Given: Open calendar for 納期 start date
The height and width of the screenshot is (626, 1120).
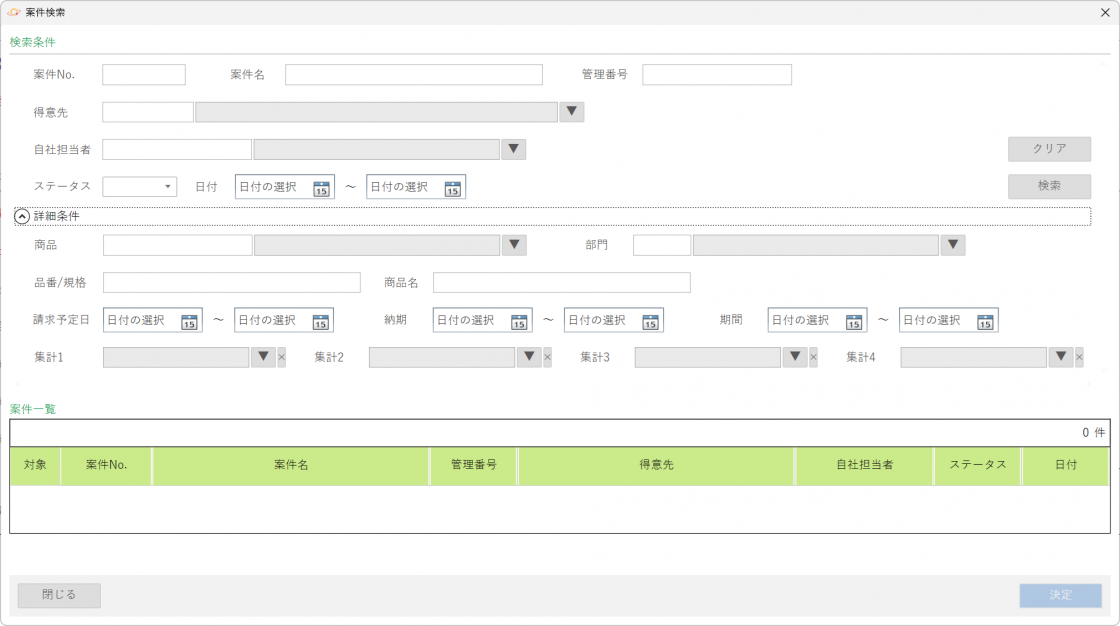Looking at the screenshot, I should point(519,321).
